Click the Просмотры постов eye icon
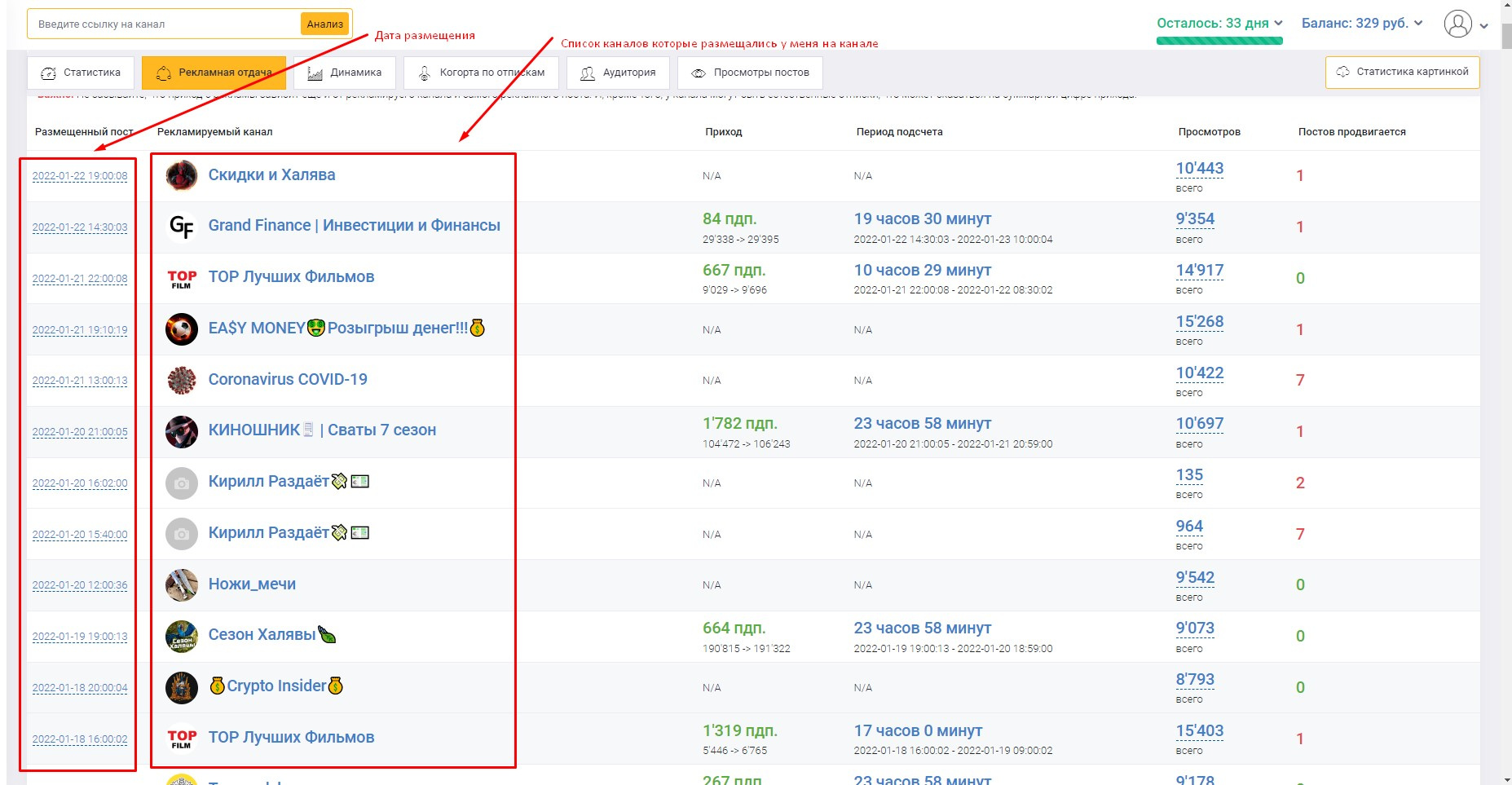This screenshot has height=785, width=1512. (699, 73)
